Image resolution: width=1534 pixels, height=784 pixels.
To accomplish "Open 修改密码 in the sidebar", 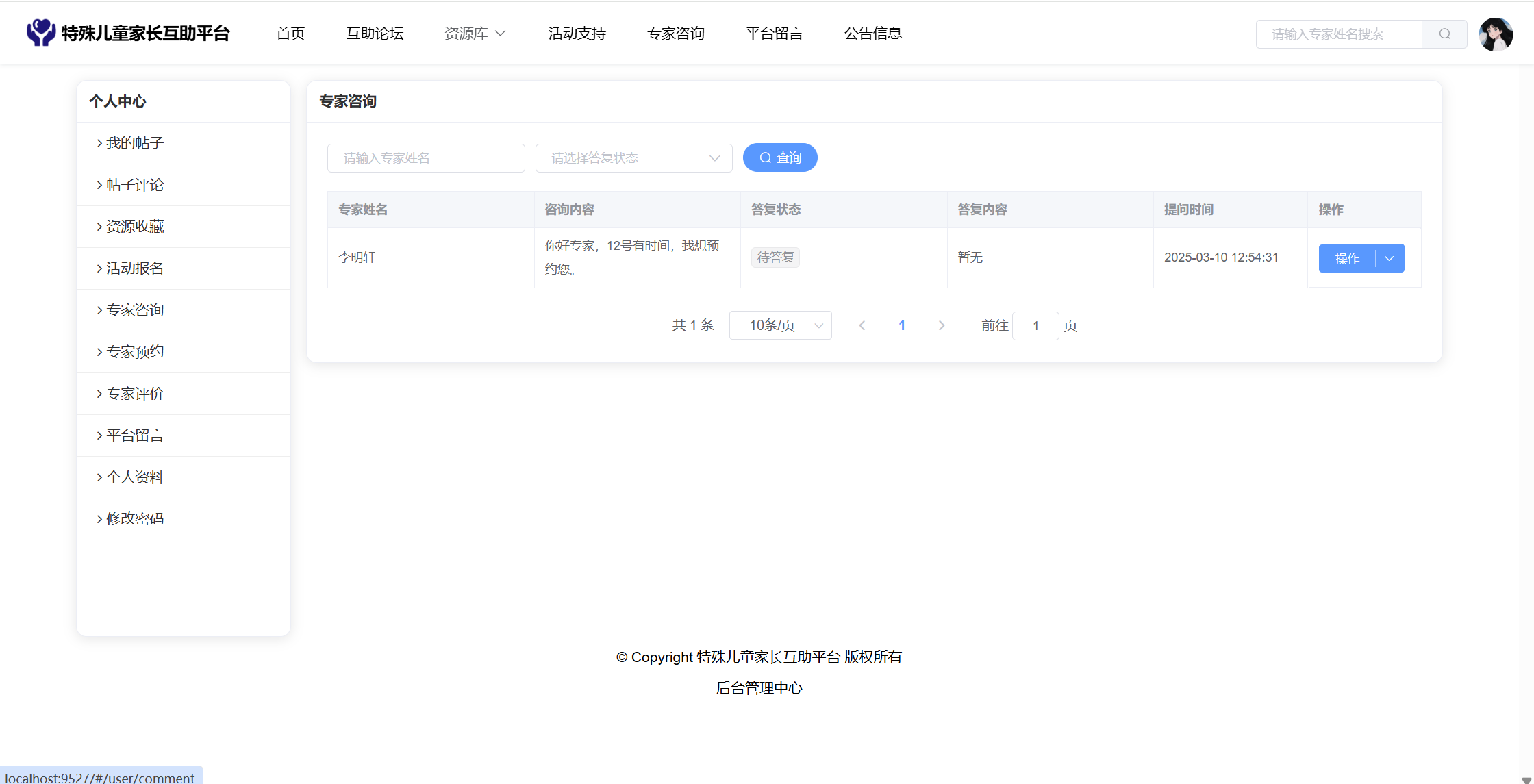I will (135, 519).
